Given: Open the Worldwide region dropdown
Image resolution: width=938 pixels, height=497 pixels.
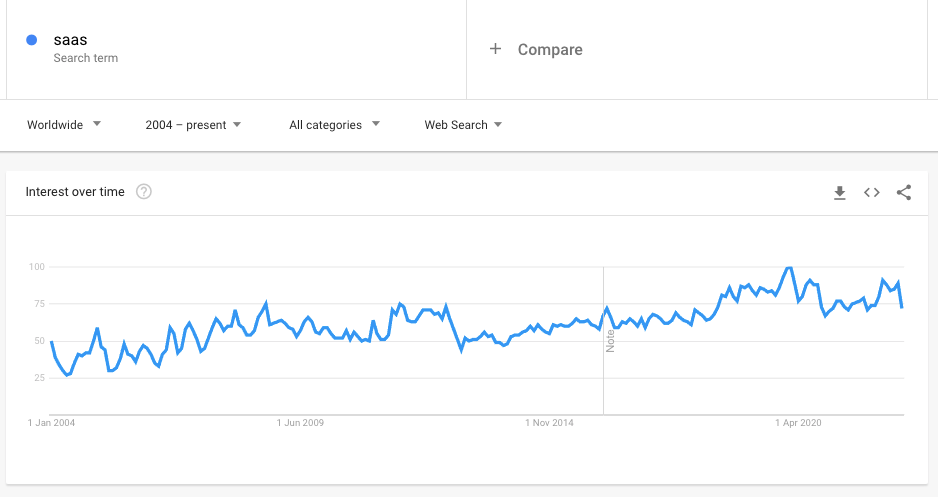Looking at the screenshot, I should [x=64, y=125].
